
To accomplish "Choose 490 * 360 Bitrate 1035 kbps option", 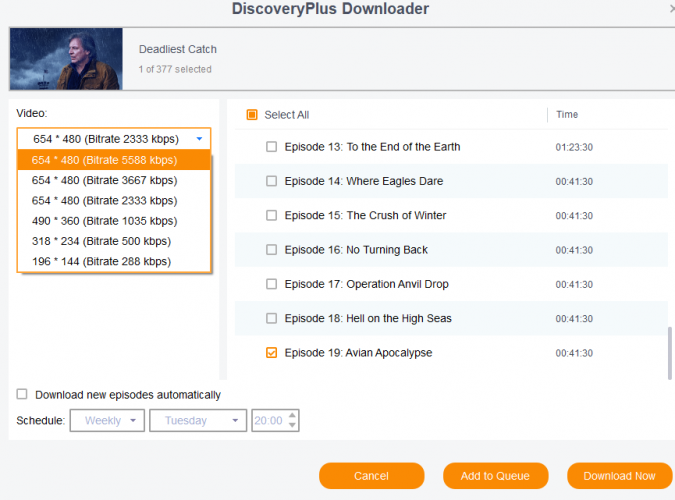I will click(114, 220).
